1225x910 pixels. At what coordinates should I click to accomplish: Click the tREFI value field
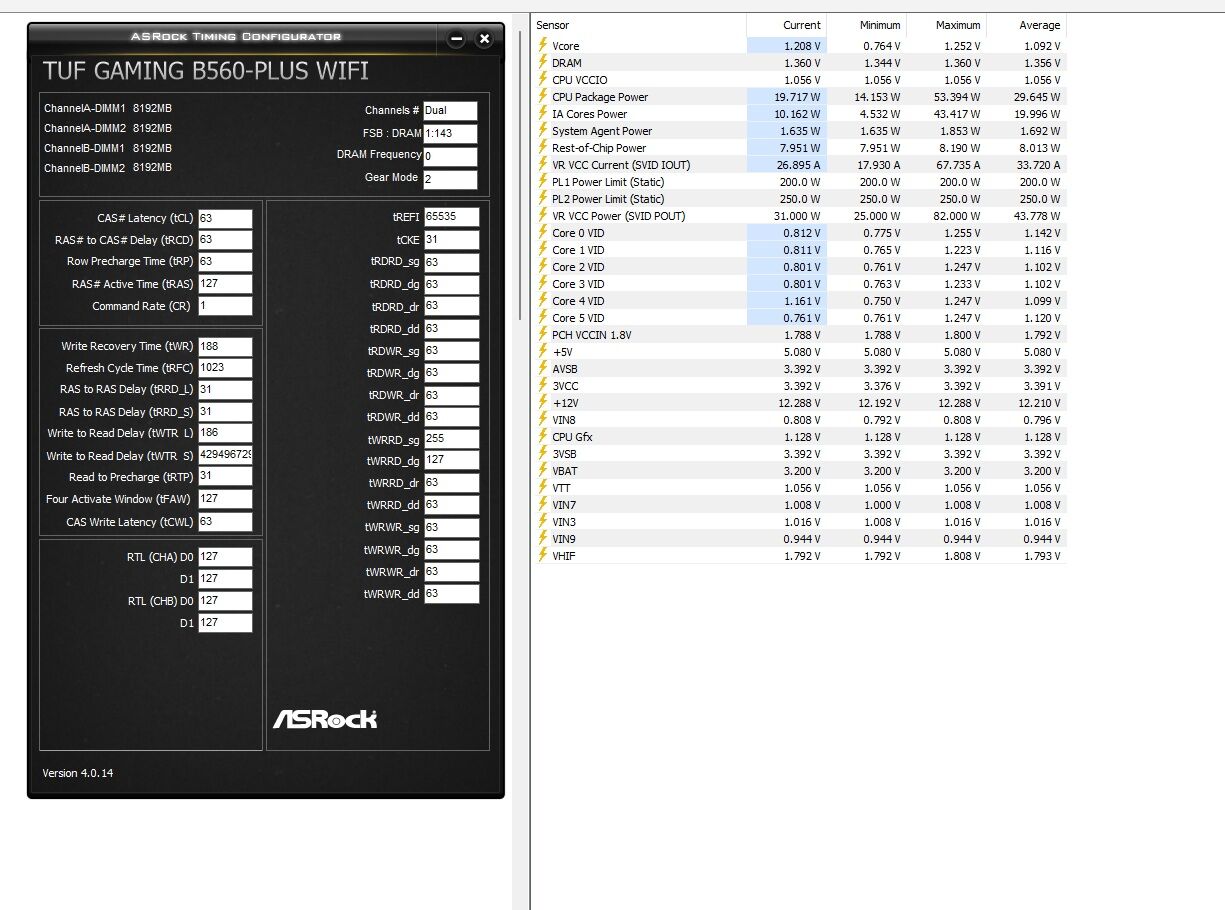(451, 217)
